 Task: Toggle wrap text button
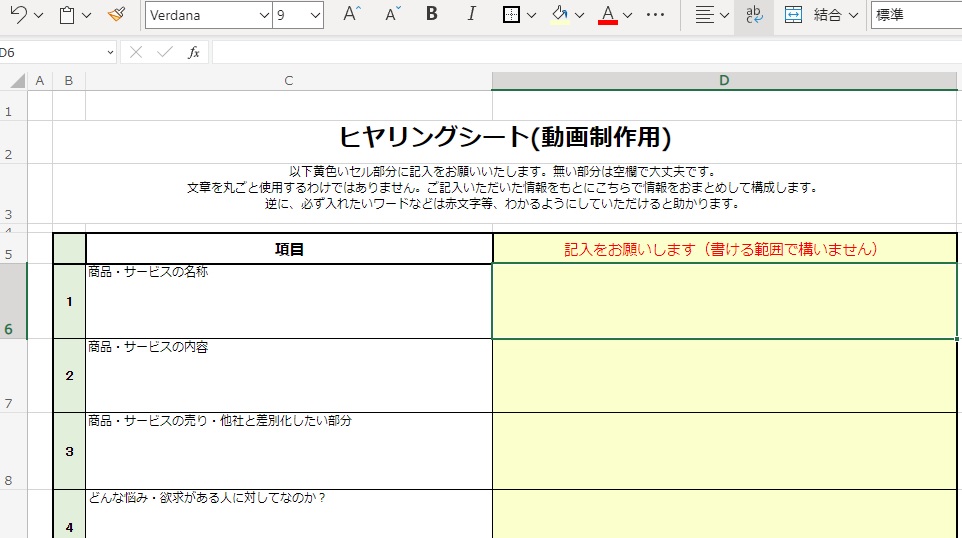[754, 15]
